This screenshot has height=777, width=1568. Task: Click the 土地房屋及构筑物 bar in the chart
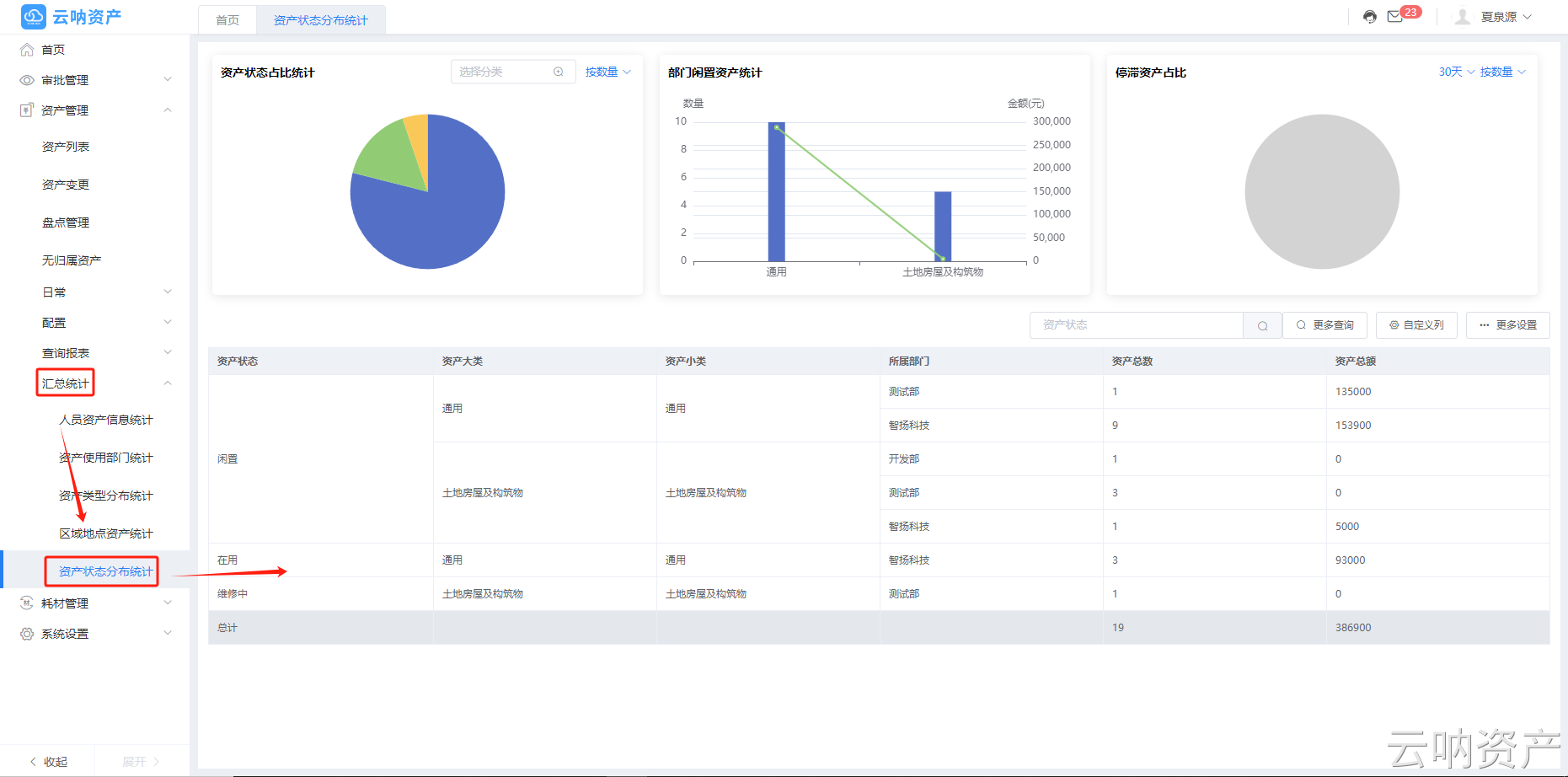pyautogui.click(x=943, y=227)
